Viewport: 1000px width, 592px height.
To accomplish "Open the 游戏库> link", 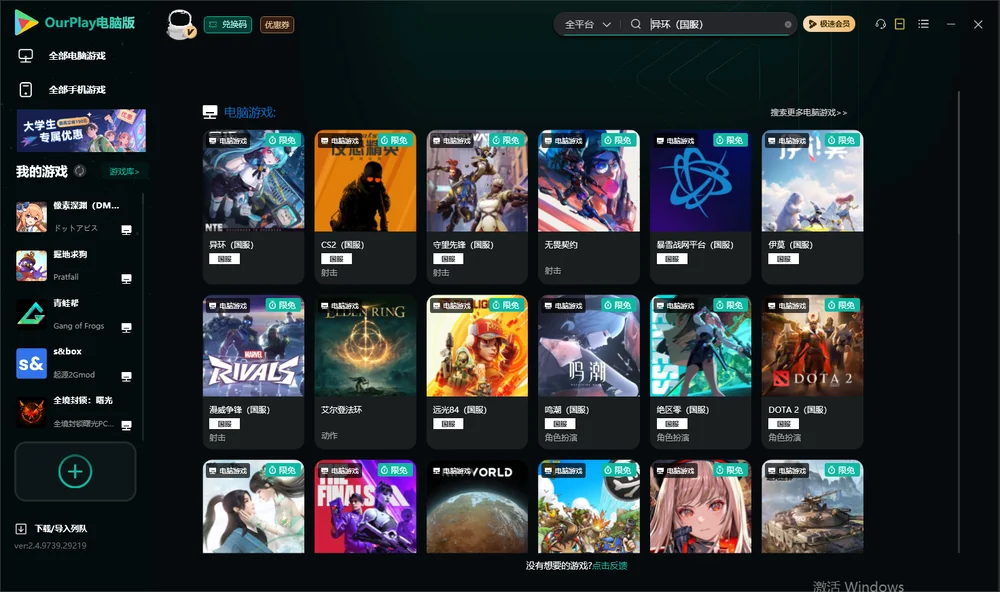I will pyautogui.click(x=124, y=172).
